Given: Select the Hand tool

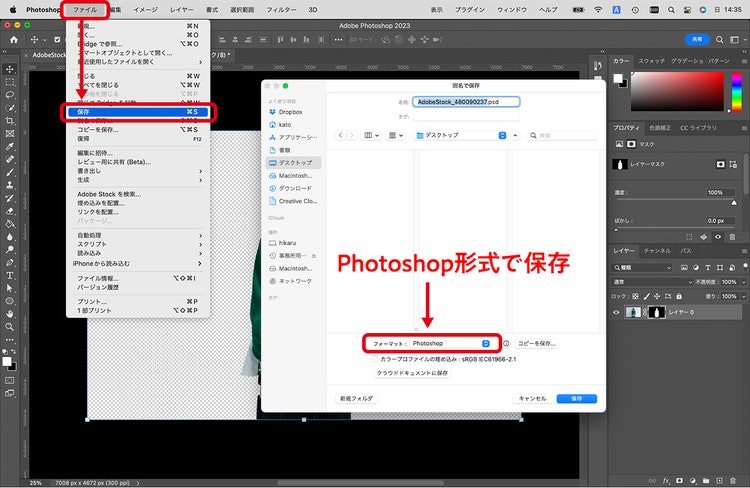Looking at the screenshot, I should (x=10, y=314).
